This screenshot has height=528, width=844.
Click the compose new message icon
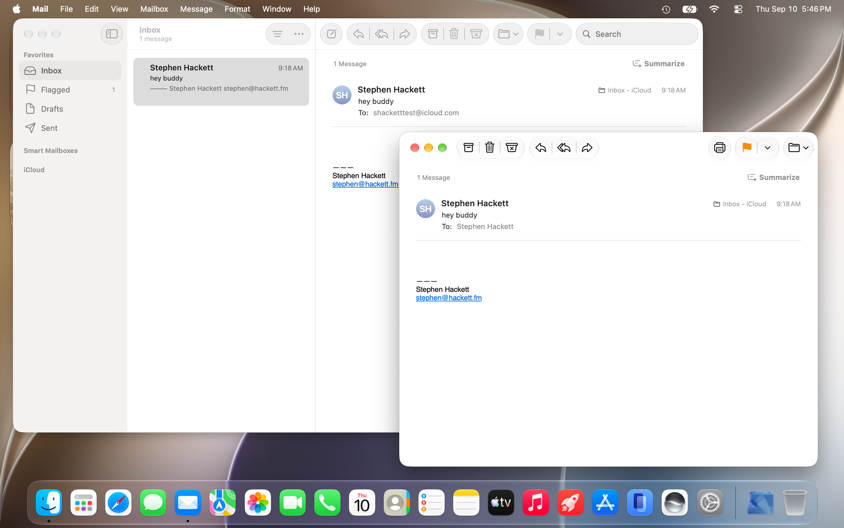tap(332, 34)
